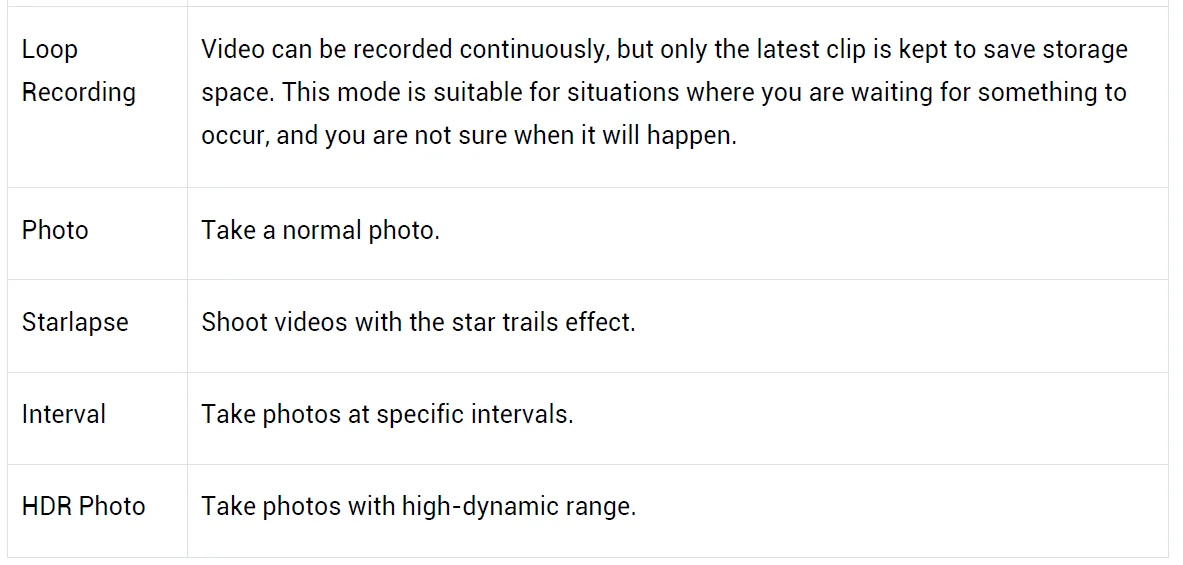
Task: Select the "Starlapse" mode name cell
Action: pyautogui.click(x=75, y=322)
